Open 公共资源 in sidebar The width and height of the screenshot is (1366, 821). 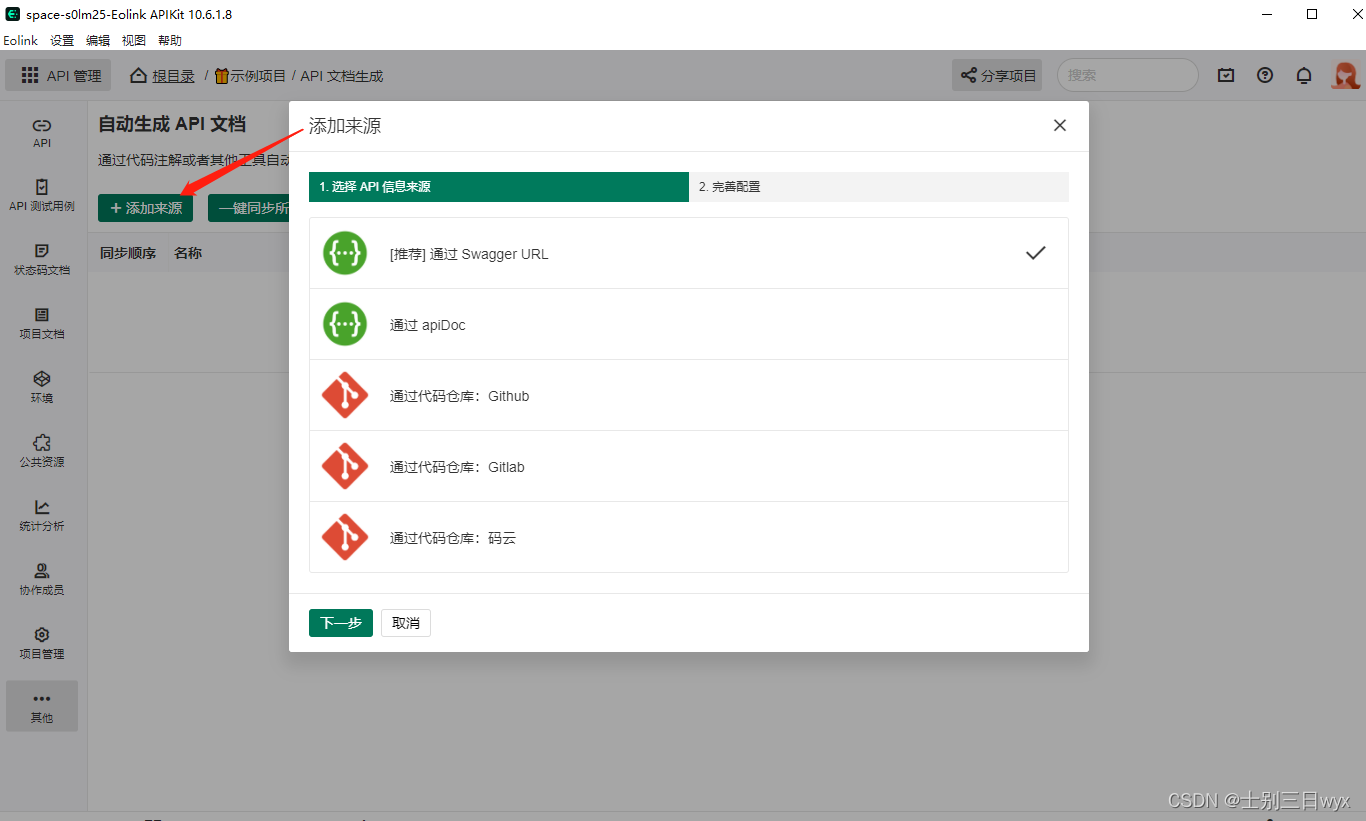tap(42, 452)
